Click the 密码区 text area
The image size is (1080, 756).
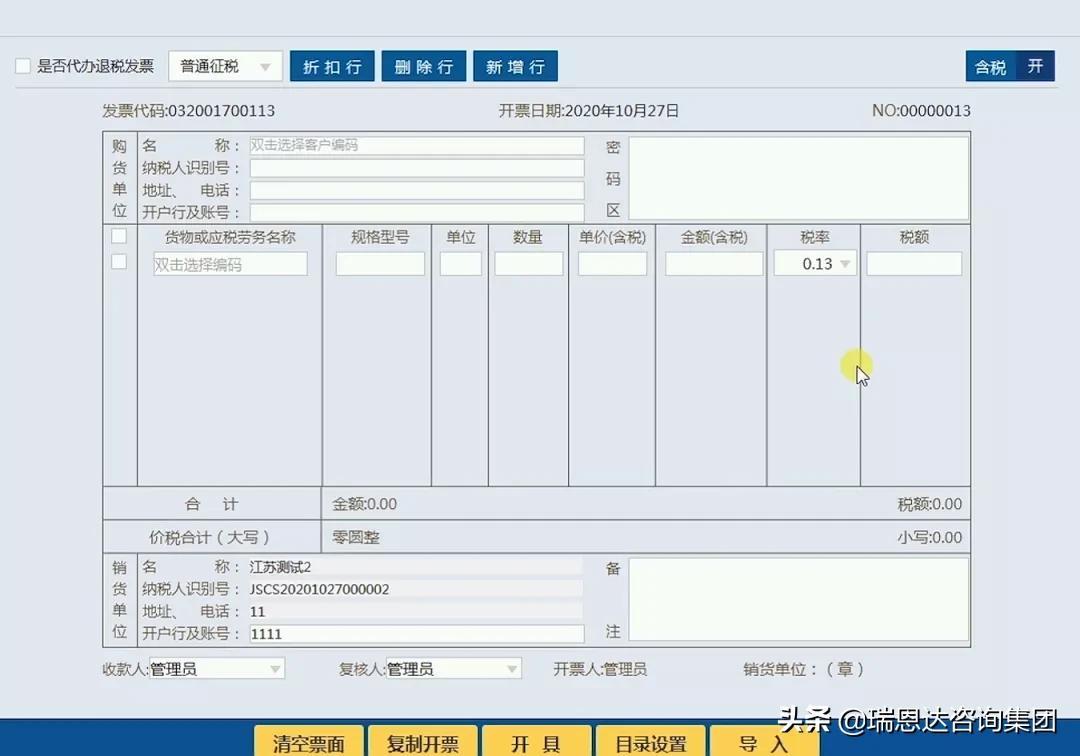(x=798, y=178)
